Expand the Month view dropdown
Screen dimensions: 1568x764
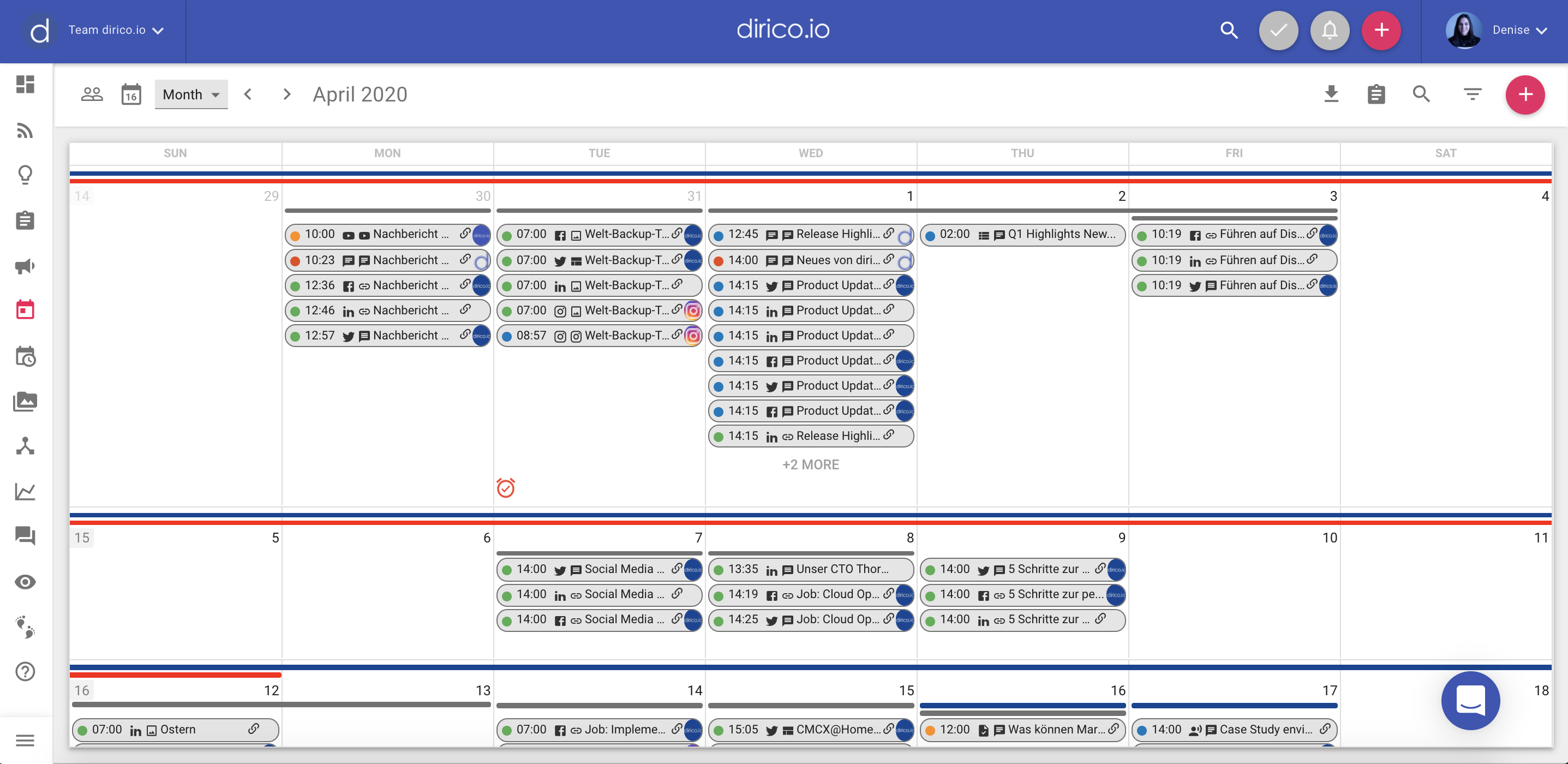[191, 94]
